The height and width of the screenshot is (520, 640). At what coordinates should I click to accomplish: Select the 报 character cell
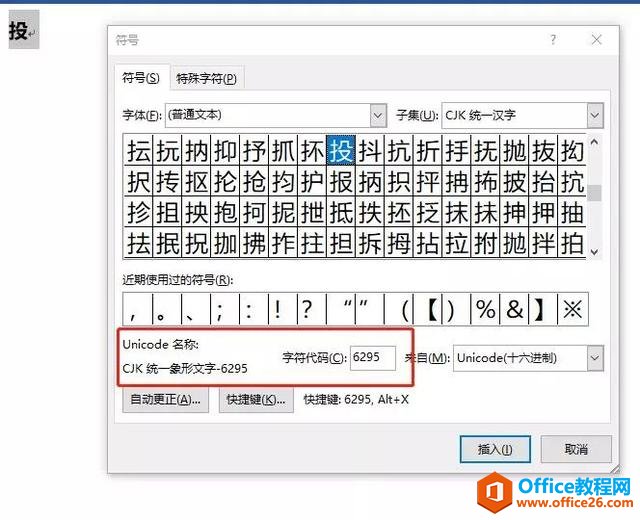341,182
